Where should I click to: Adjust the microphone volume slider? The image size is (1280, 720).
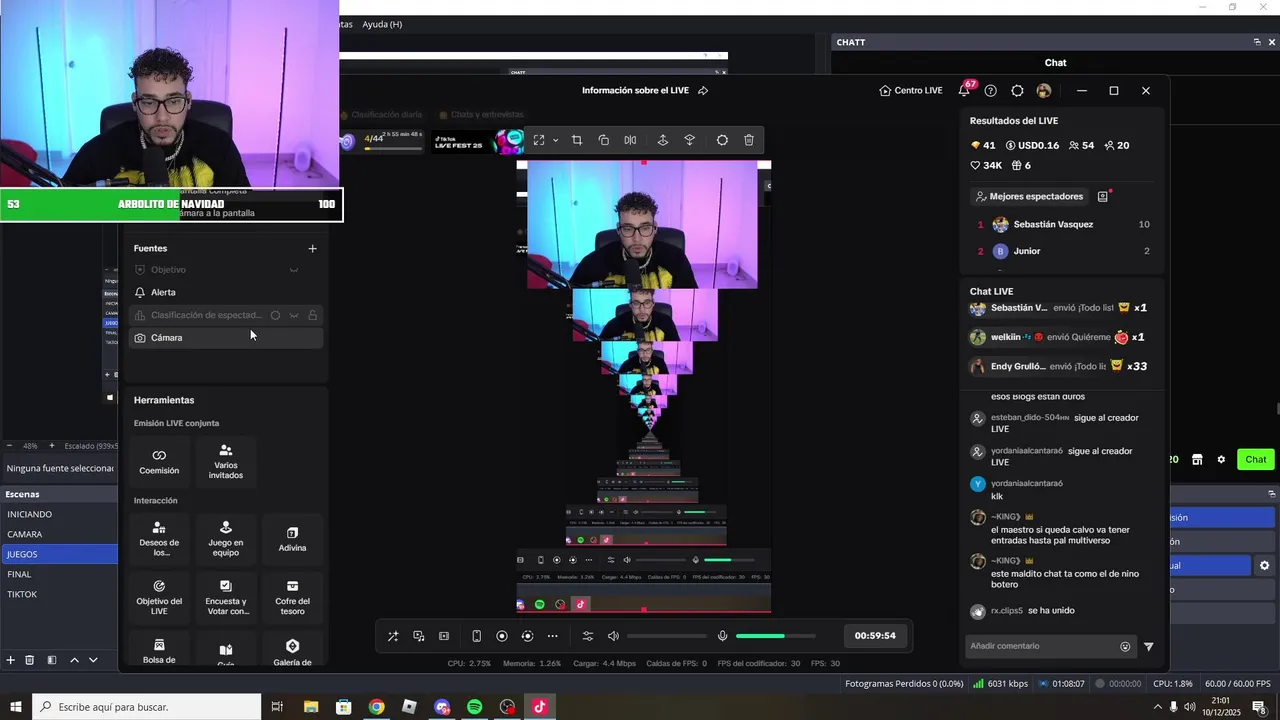pos(775,636)
